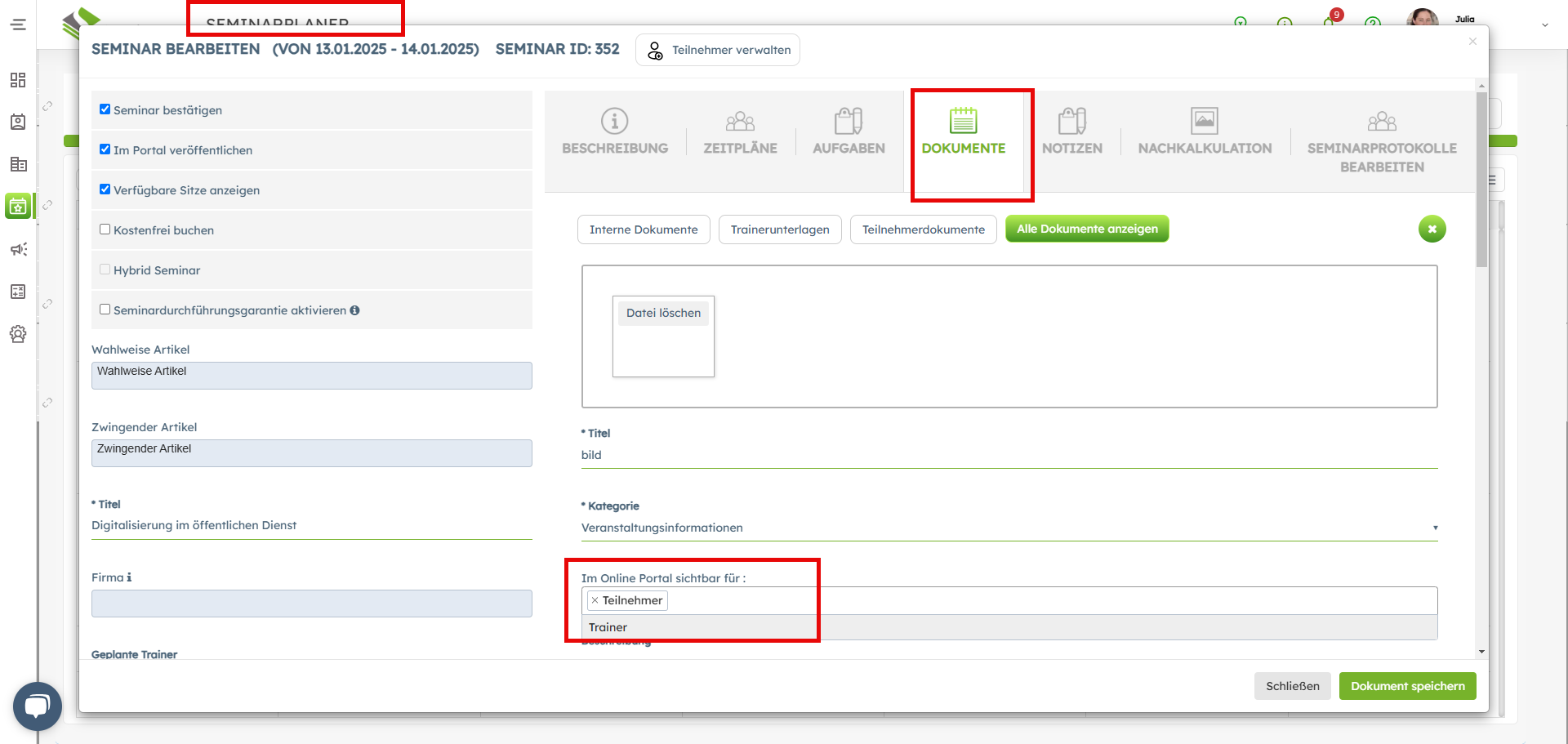This screenshot has width=1568, height=744.
Task: Open the chat bubble widget
Action: coord(38,706)
